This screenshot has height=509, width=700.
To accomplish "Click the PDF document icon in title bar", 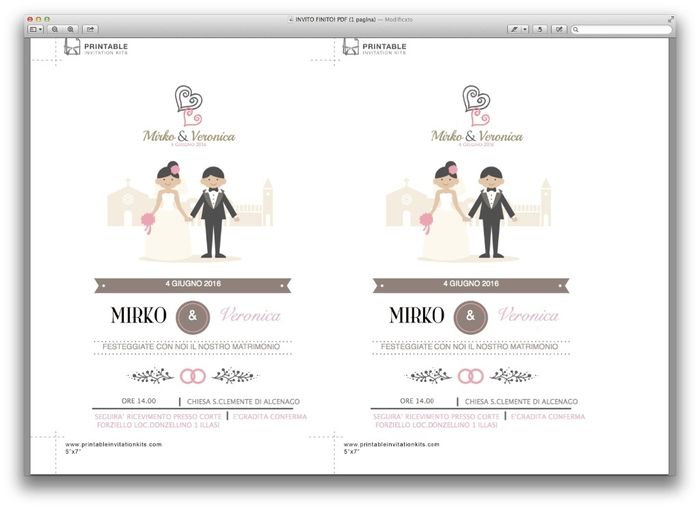I will (289, 19).
